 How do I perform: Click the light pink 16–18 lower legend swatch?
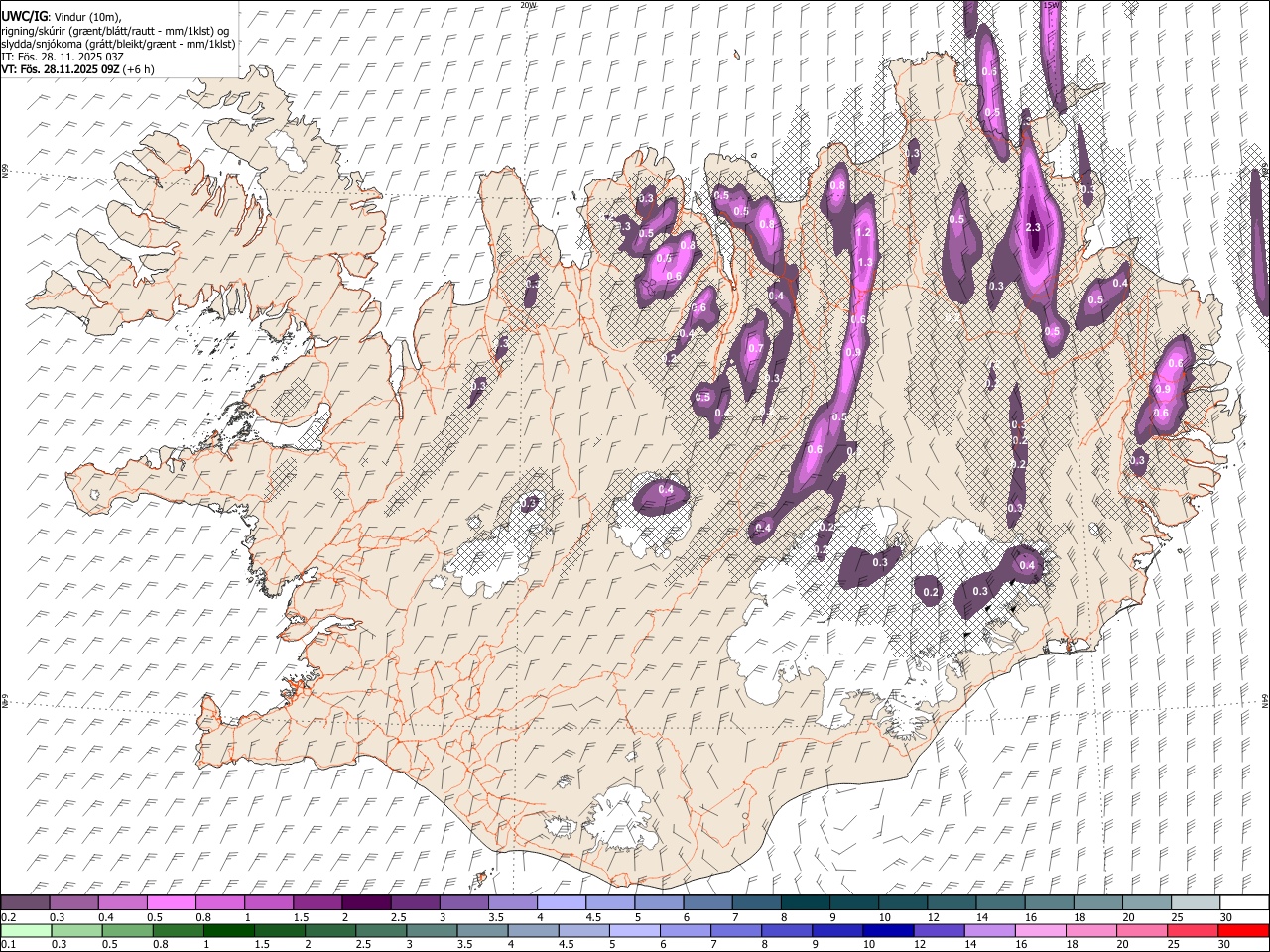click(x=1041, y=930)
